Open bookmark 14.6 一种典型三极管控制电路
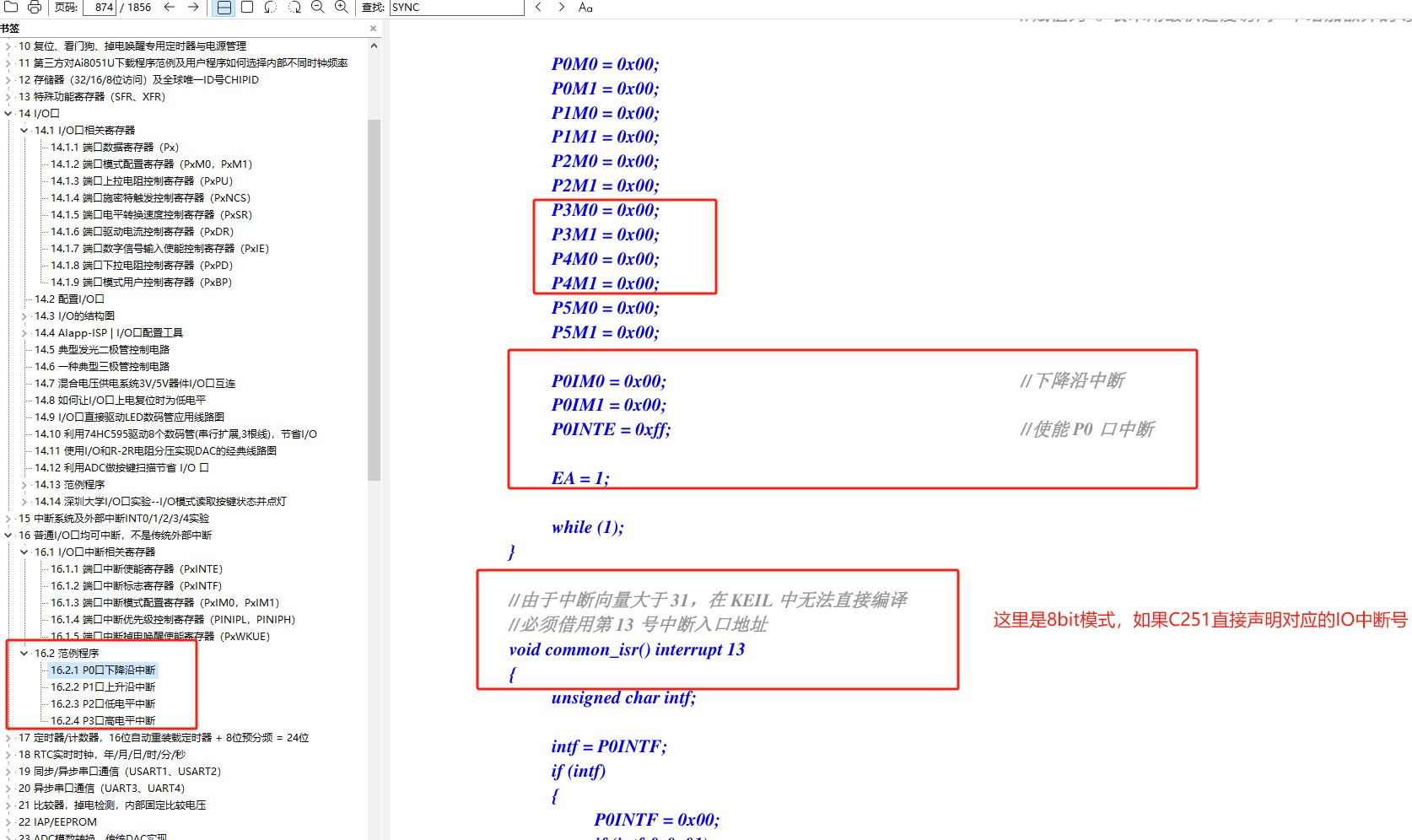Viewport: 1412px width, 840px height. point(102,367)
